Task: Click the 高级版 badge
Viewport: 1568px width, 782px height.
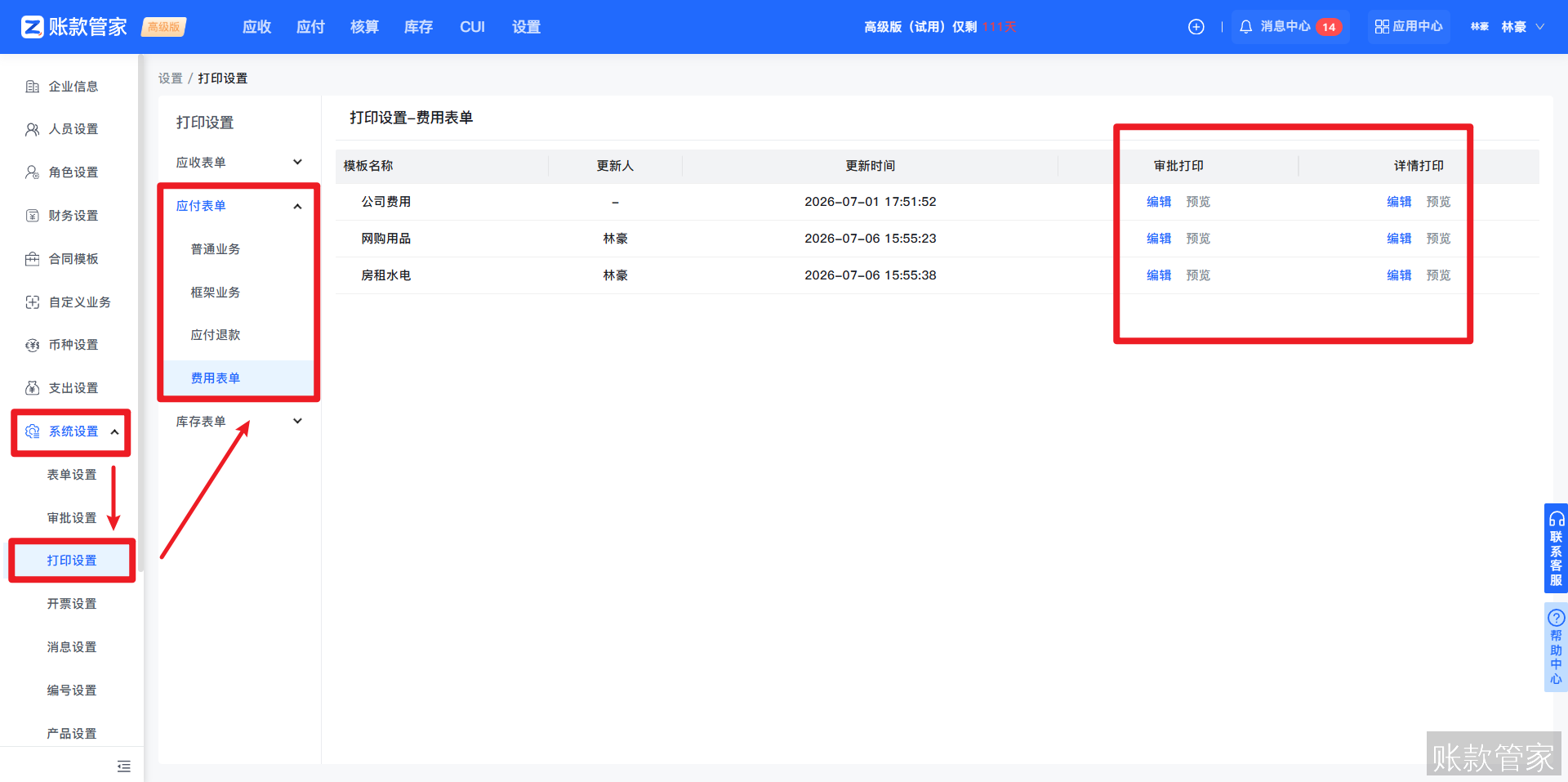Action: [x=164, y=27]
